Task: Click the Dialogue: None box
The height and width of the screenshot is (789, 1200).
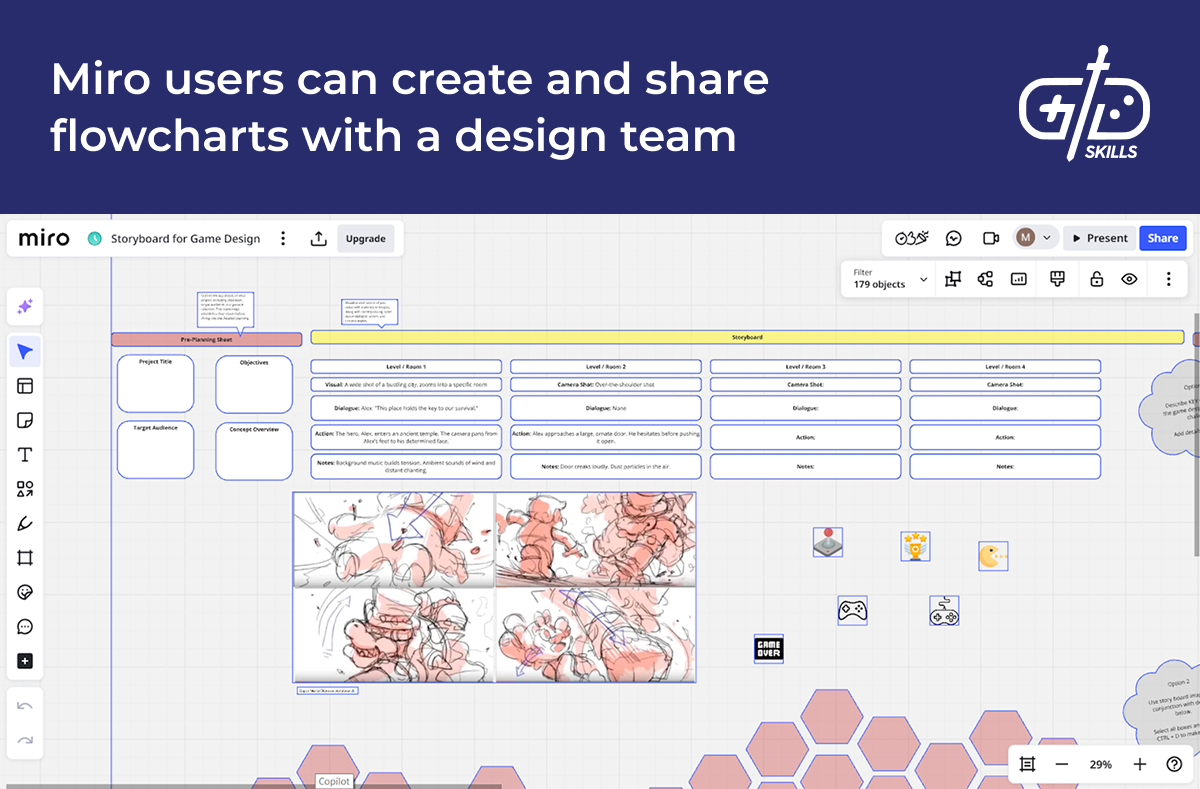Action: 606,408
